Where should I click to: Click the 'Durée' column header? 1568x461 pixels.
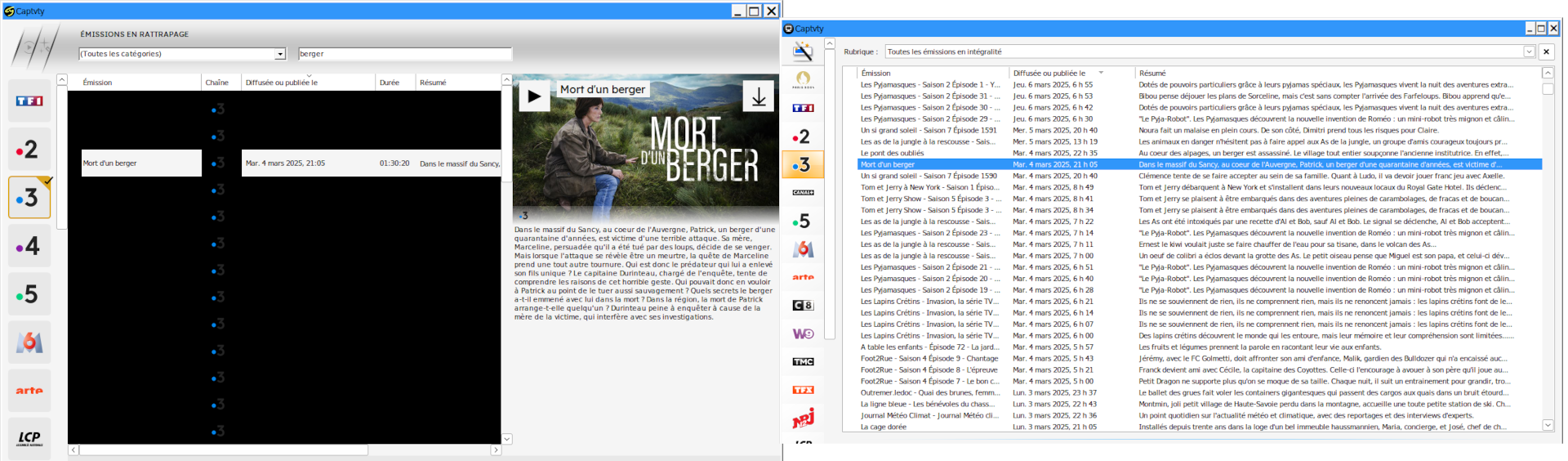[x=390, y=83]
